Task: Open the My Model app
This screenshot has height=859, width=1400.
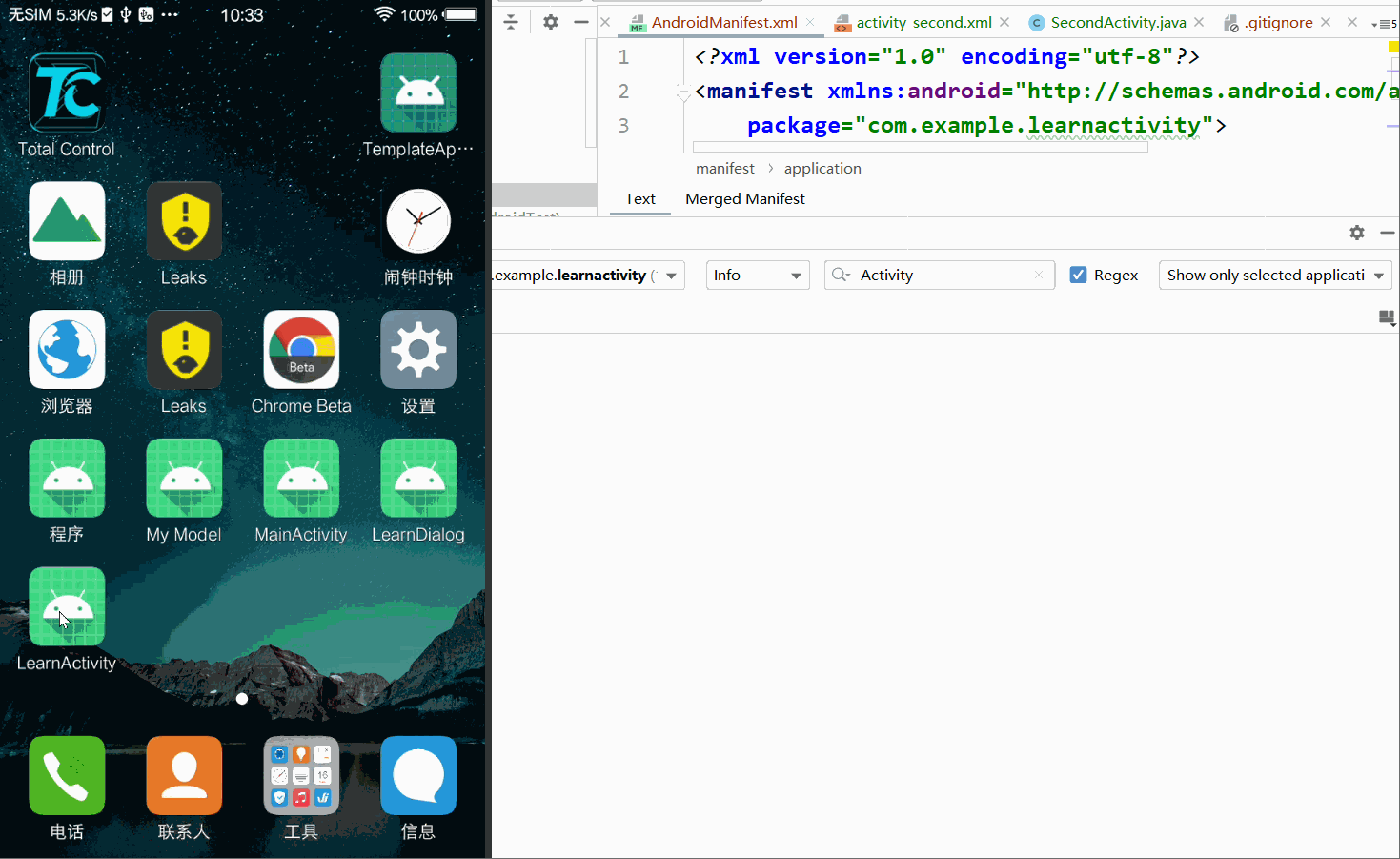Action: 184,479
